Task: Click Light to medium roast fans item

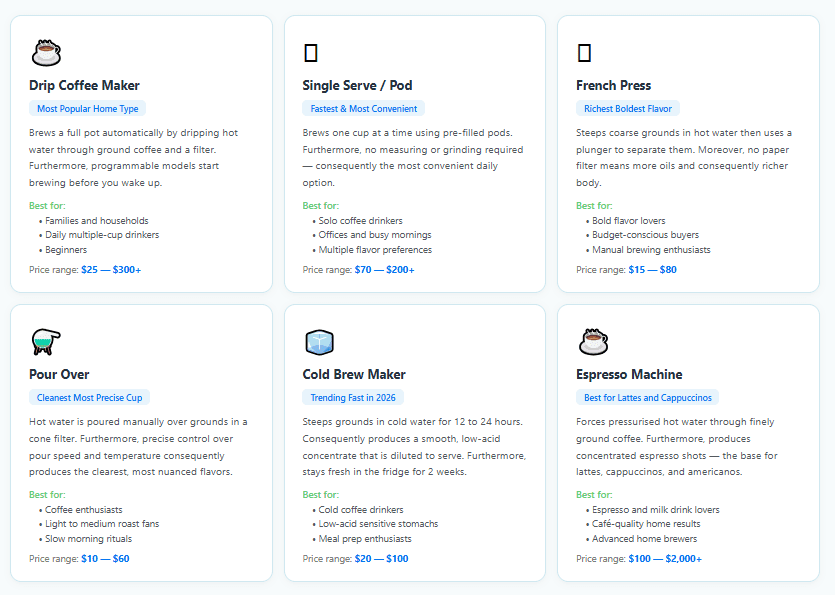Action: tap(102, 524)
